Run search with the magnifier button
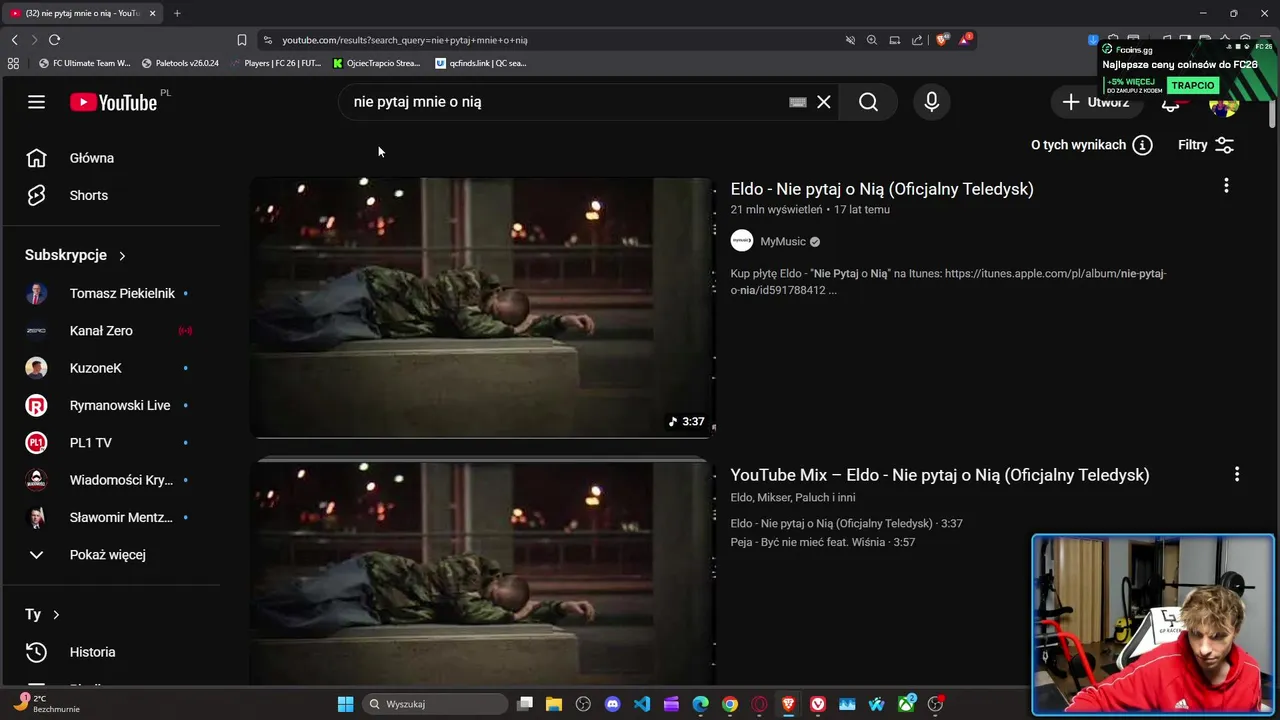1280x720 pixels. 868,102
